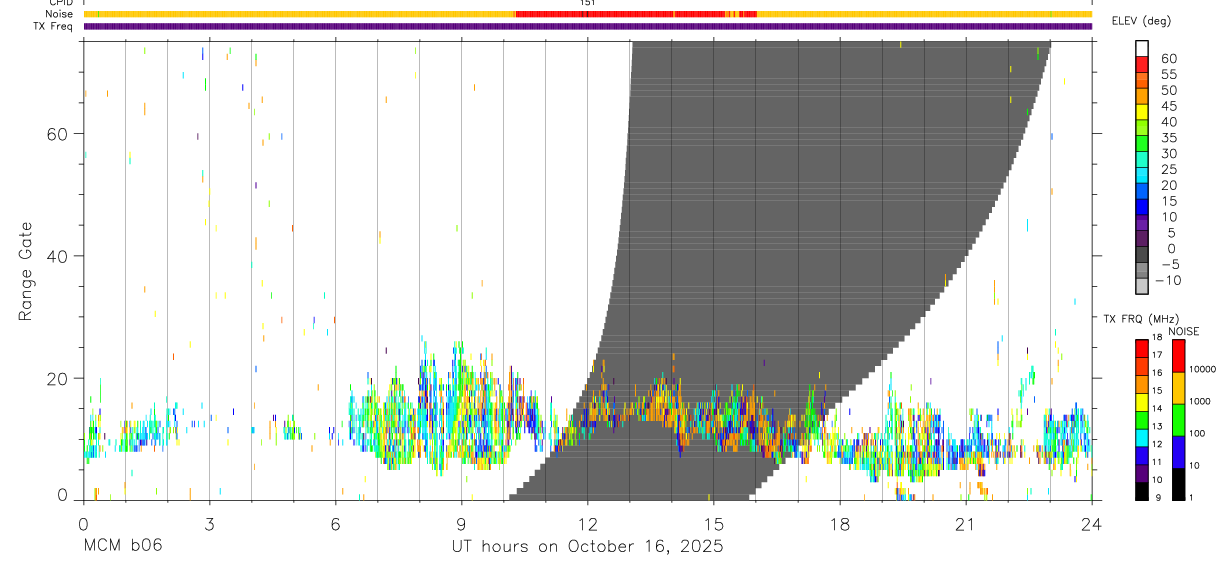Click '1000' on the NOISE legend
Image resolution: width=1228 pixels, height=567 pixels.
coord(1202,402)
